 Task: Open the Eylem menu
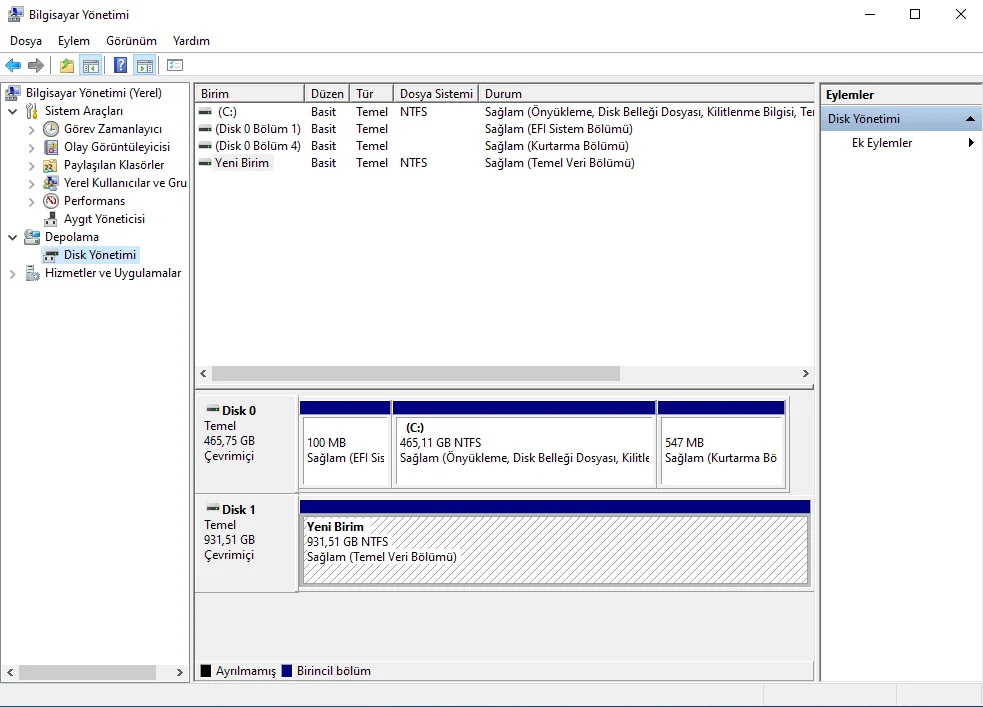click(74, 41)
